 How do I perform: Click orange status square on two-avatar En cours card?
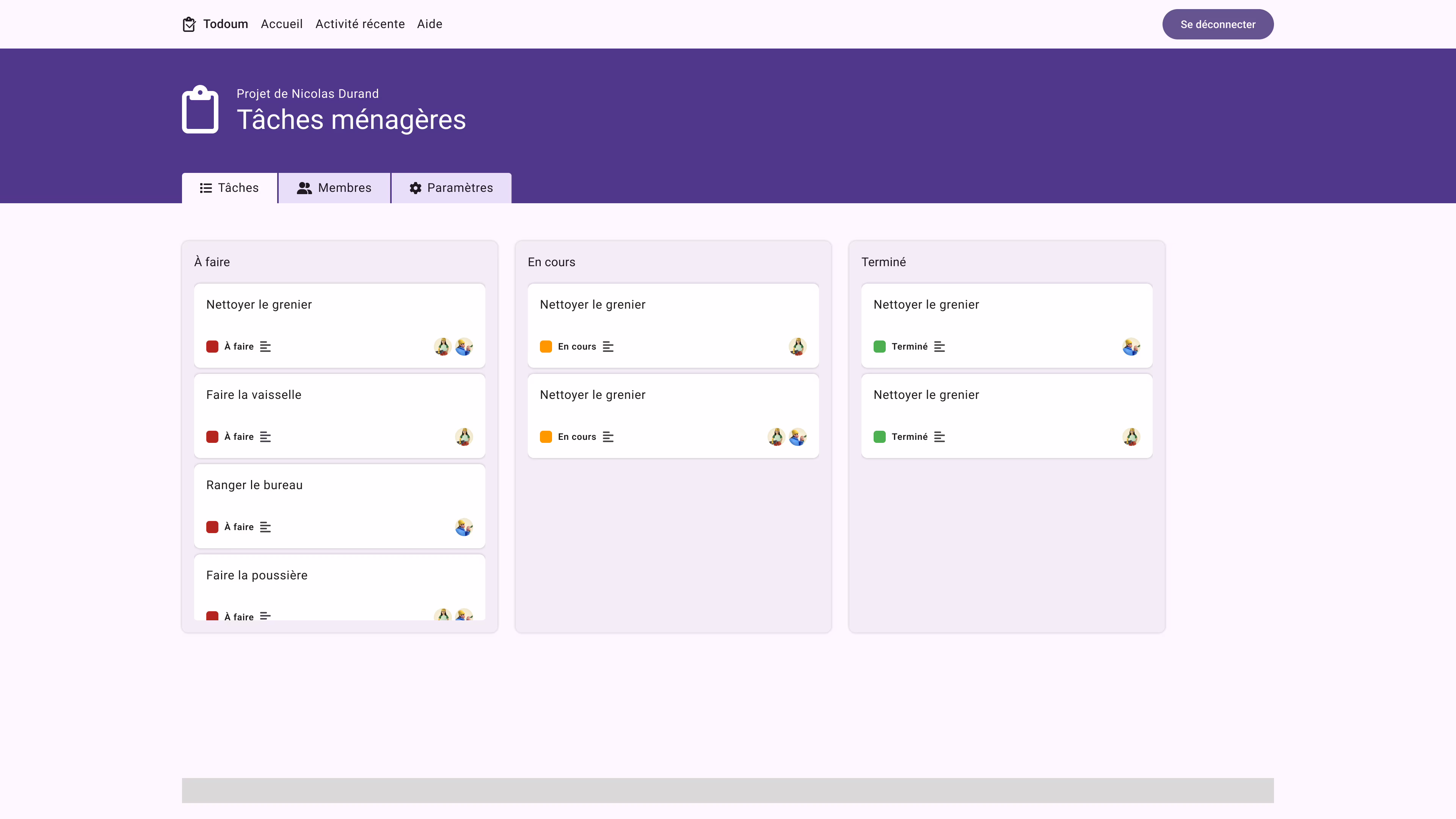coord(546,437)
